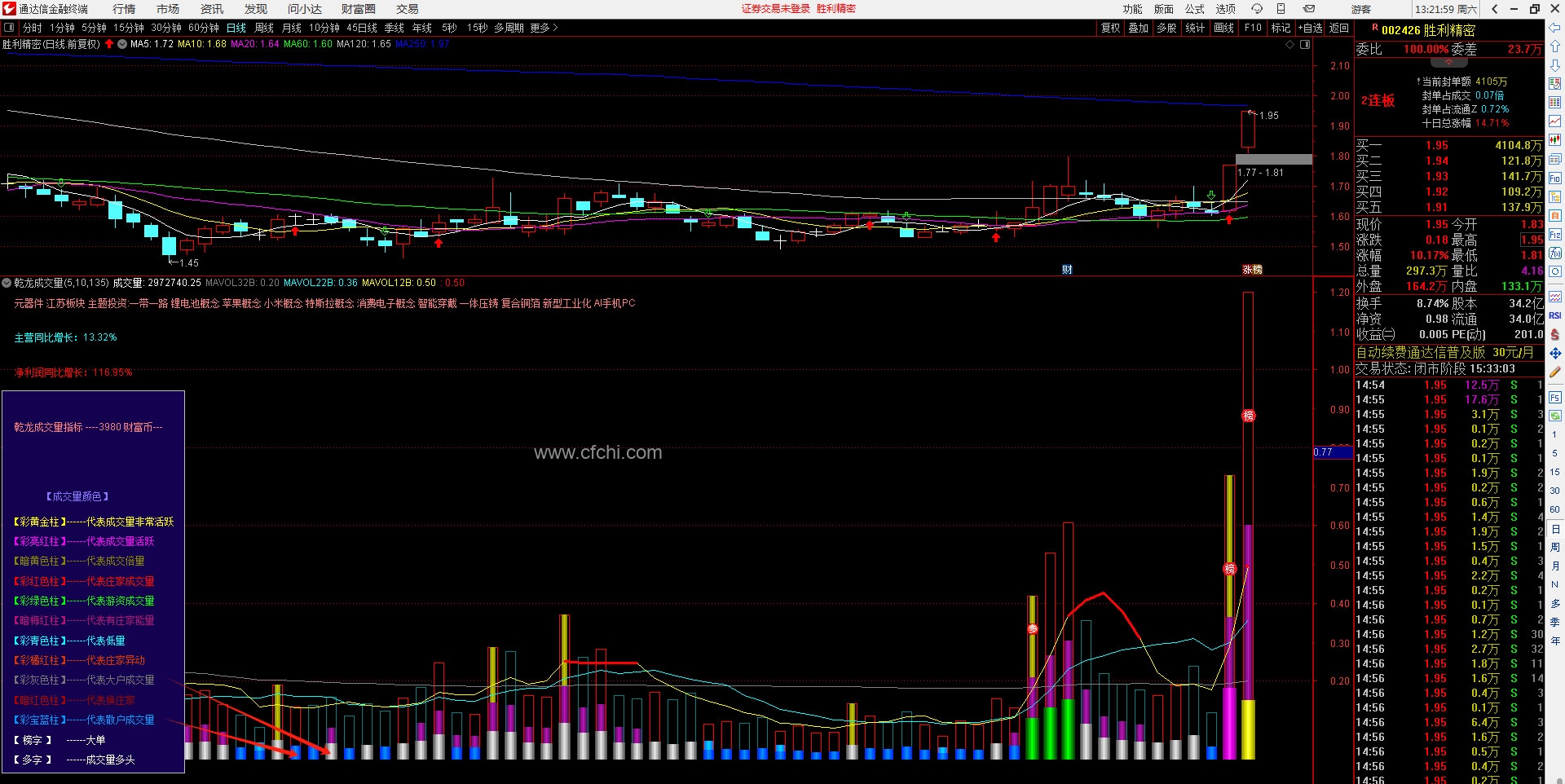Toggle the left panel icon before 分时
This screenshot has width=1565, height=784.
click(9, 28)
